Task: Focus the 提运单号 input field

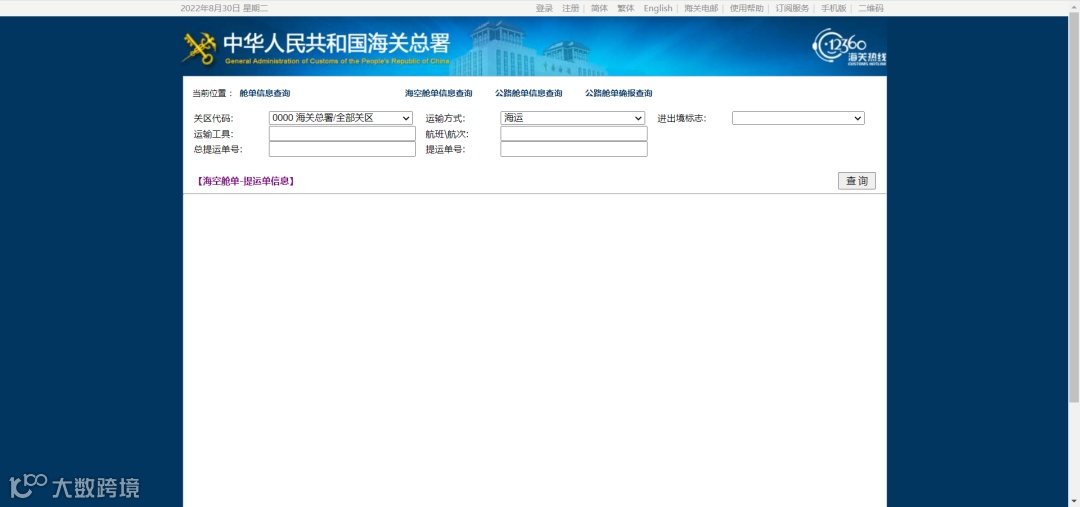Action: click(x=574, y=149)
